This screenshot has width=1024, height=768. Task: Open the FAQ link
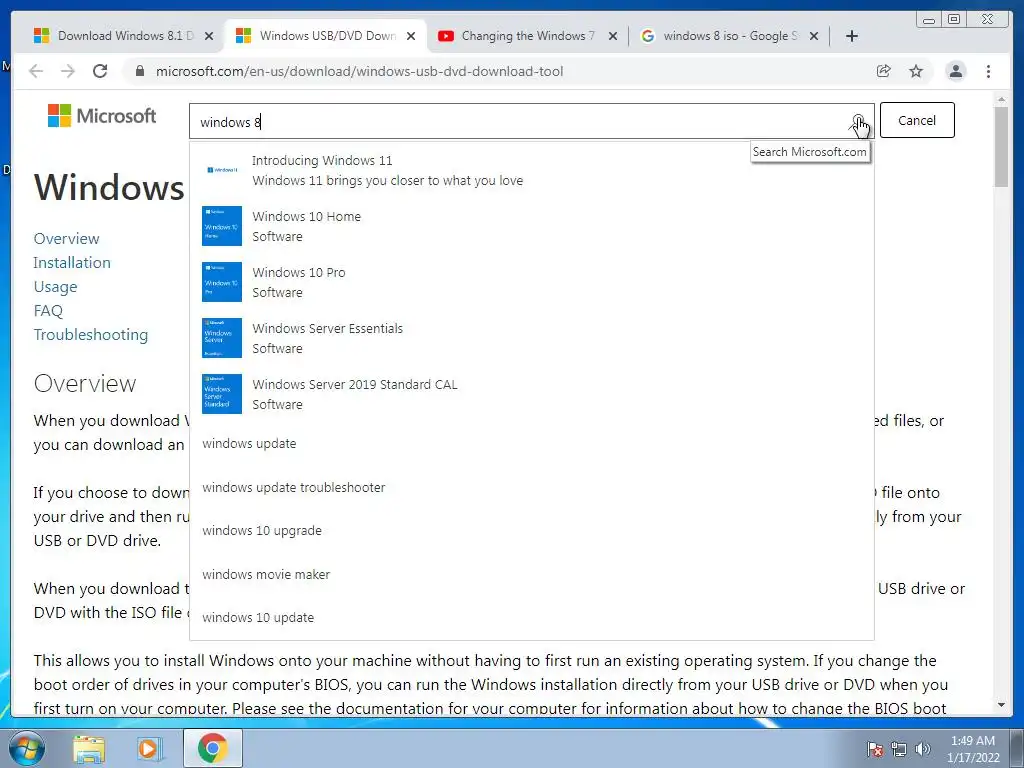click(48, 311)
